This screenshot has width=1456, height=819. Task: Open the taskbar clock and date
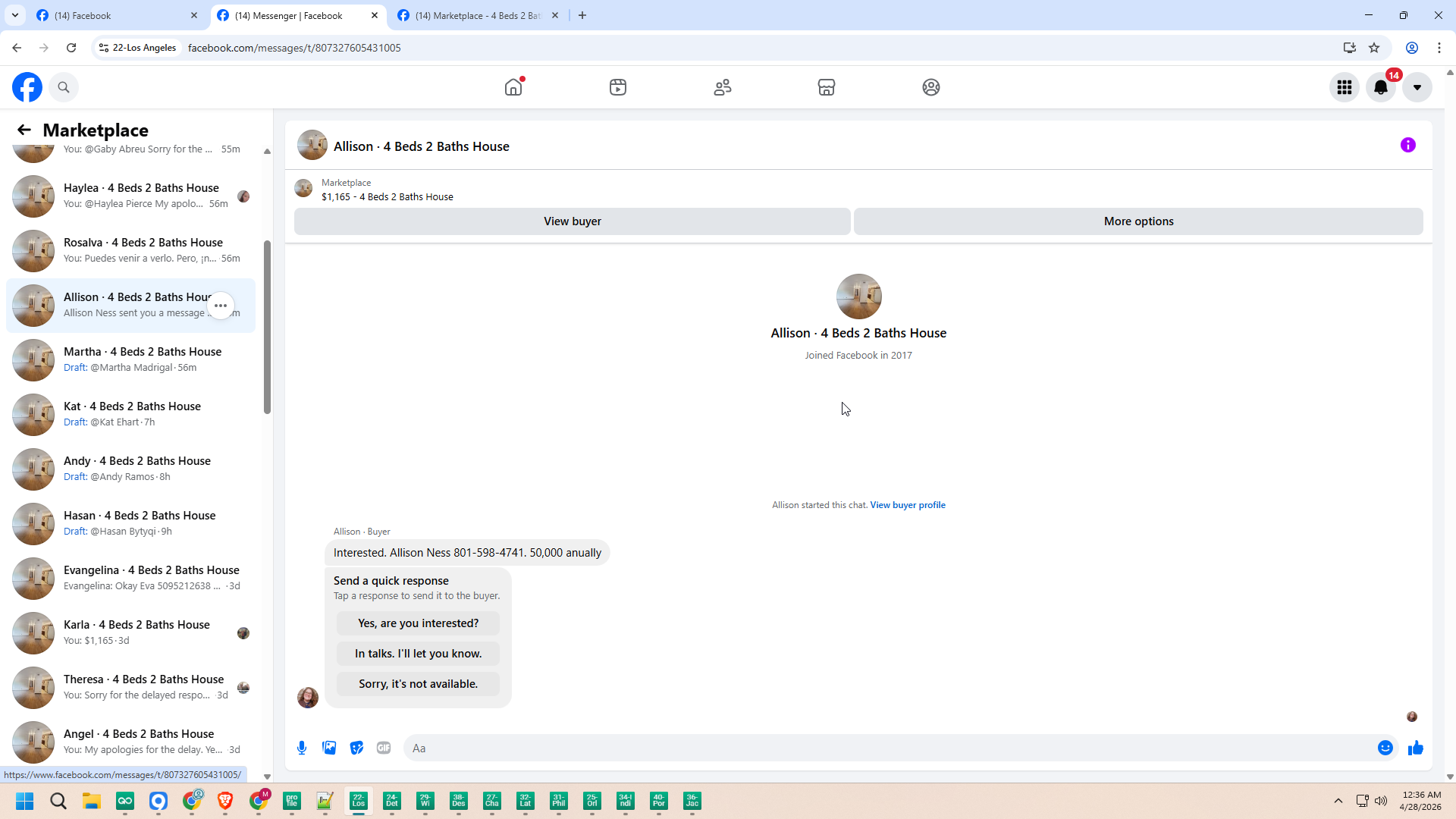pos(1420,801)
